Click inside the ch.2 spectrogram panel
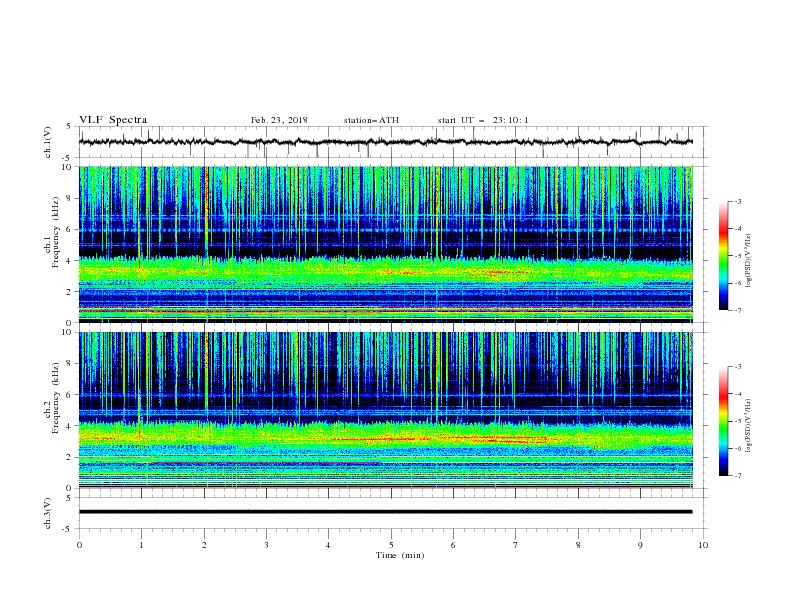The height and width of the screenshot is (612, 792). click(386, 410)
